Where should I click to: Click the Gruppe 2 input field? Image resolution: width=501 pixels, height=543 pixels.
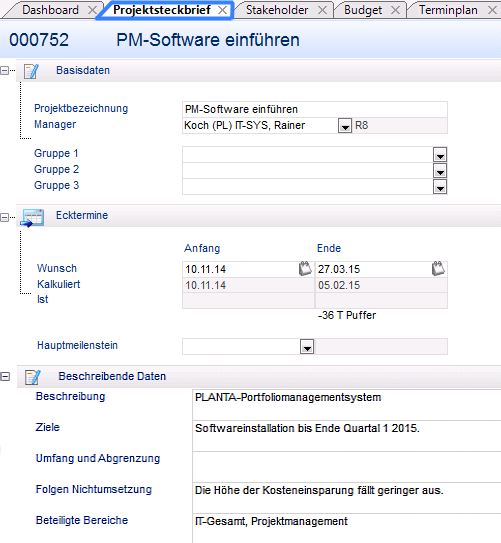coord(308,170)
